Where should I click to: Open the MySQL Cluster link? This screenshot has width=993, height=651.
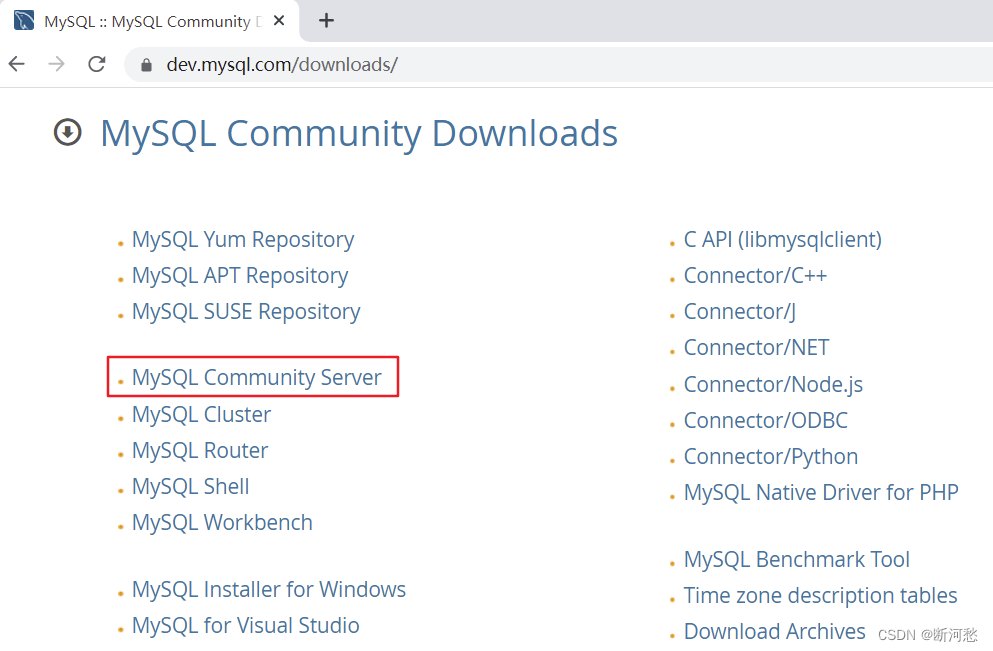pyautogui.click(x=201, y=413)
